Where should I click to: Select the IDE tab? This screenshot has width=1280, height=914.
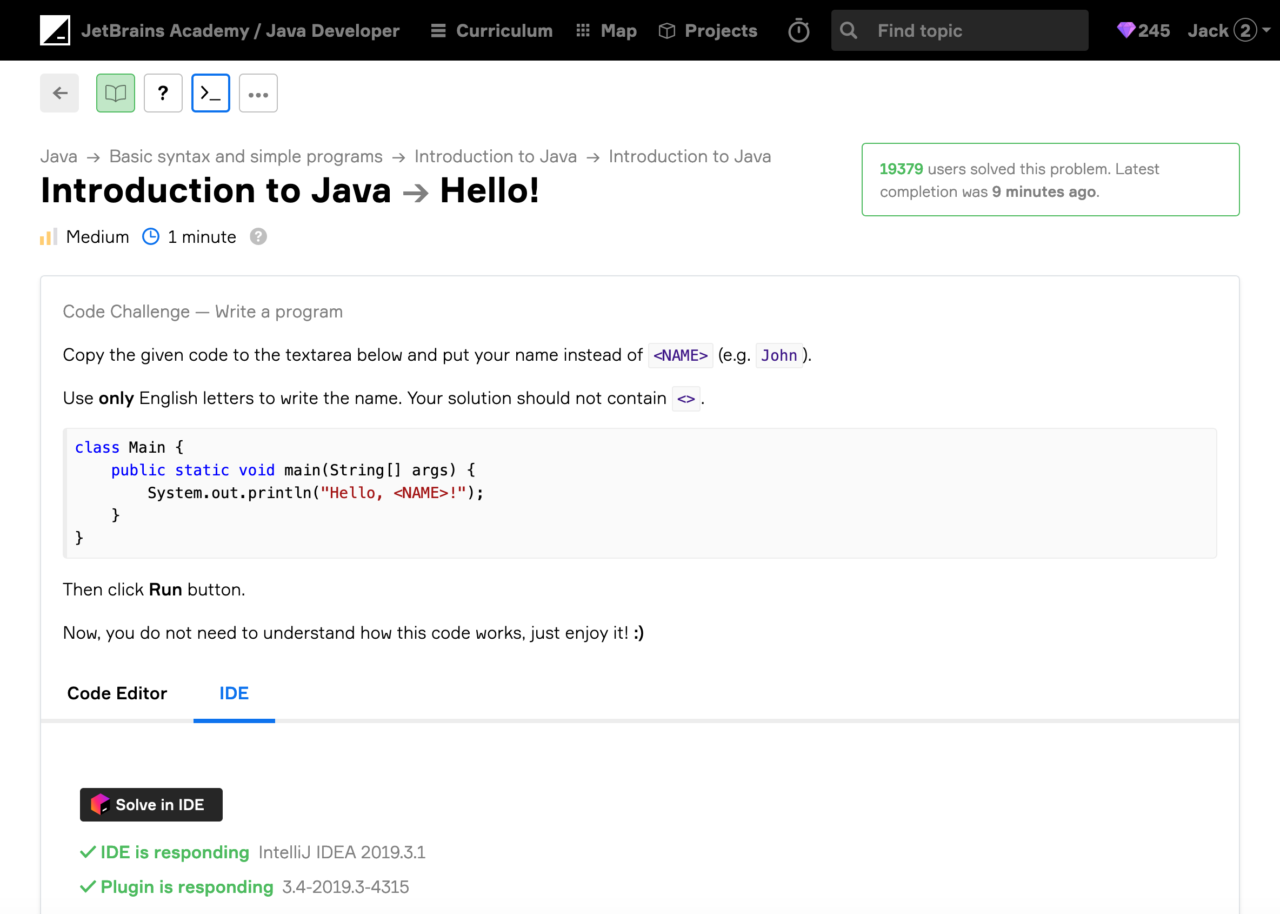pos(234,693)
